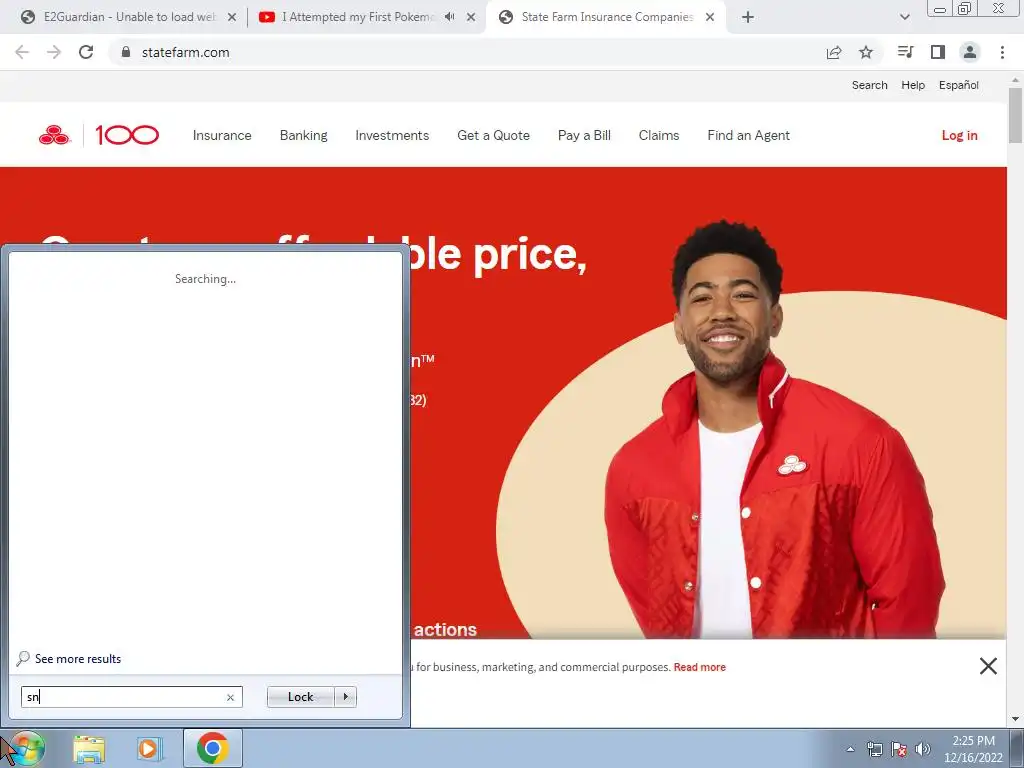Switch the language to Español
The image size is (1024, 768).
click(x=959, y=85)
